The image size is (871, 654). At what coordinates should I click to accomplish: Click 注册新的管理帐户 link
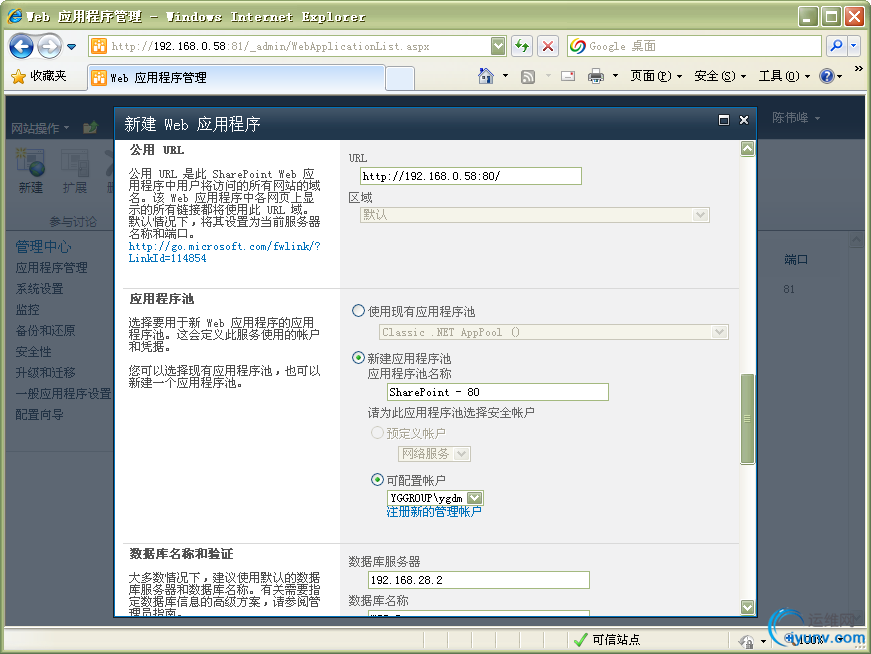(x=434, y=512)
